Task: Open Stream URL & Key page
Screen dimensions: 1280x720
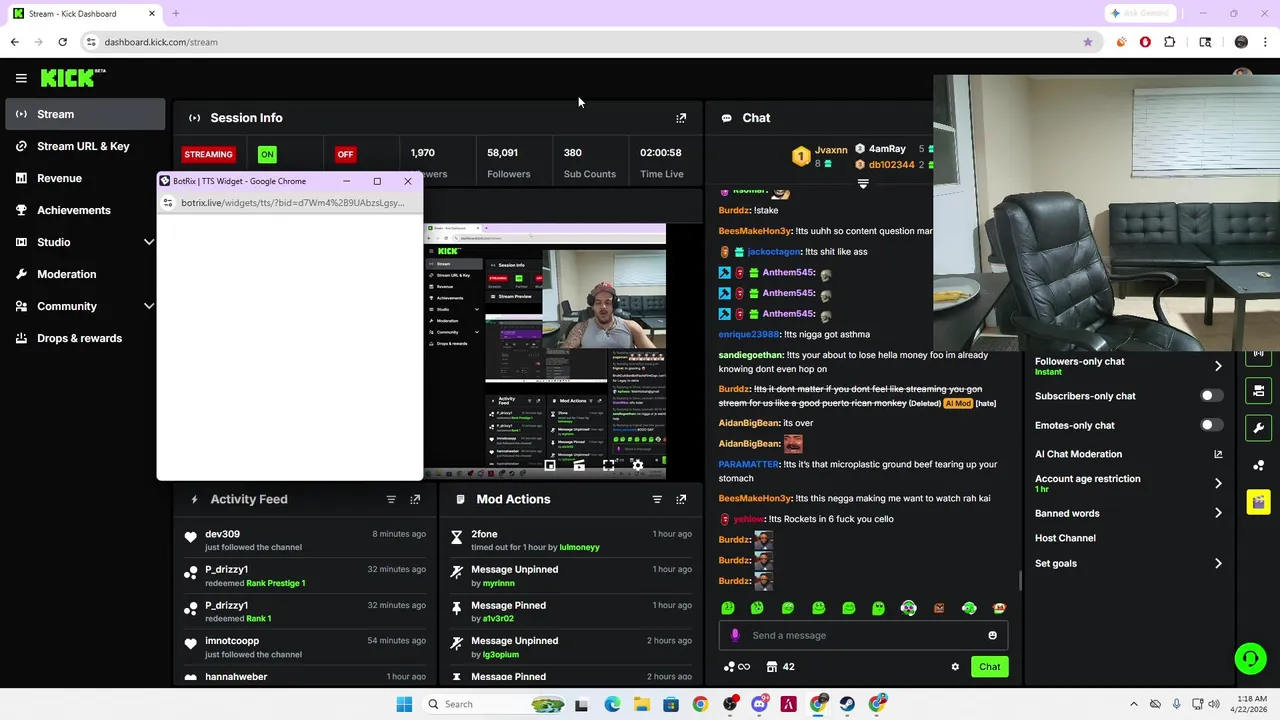Action: click(x=85, y=146)
